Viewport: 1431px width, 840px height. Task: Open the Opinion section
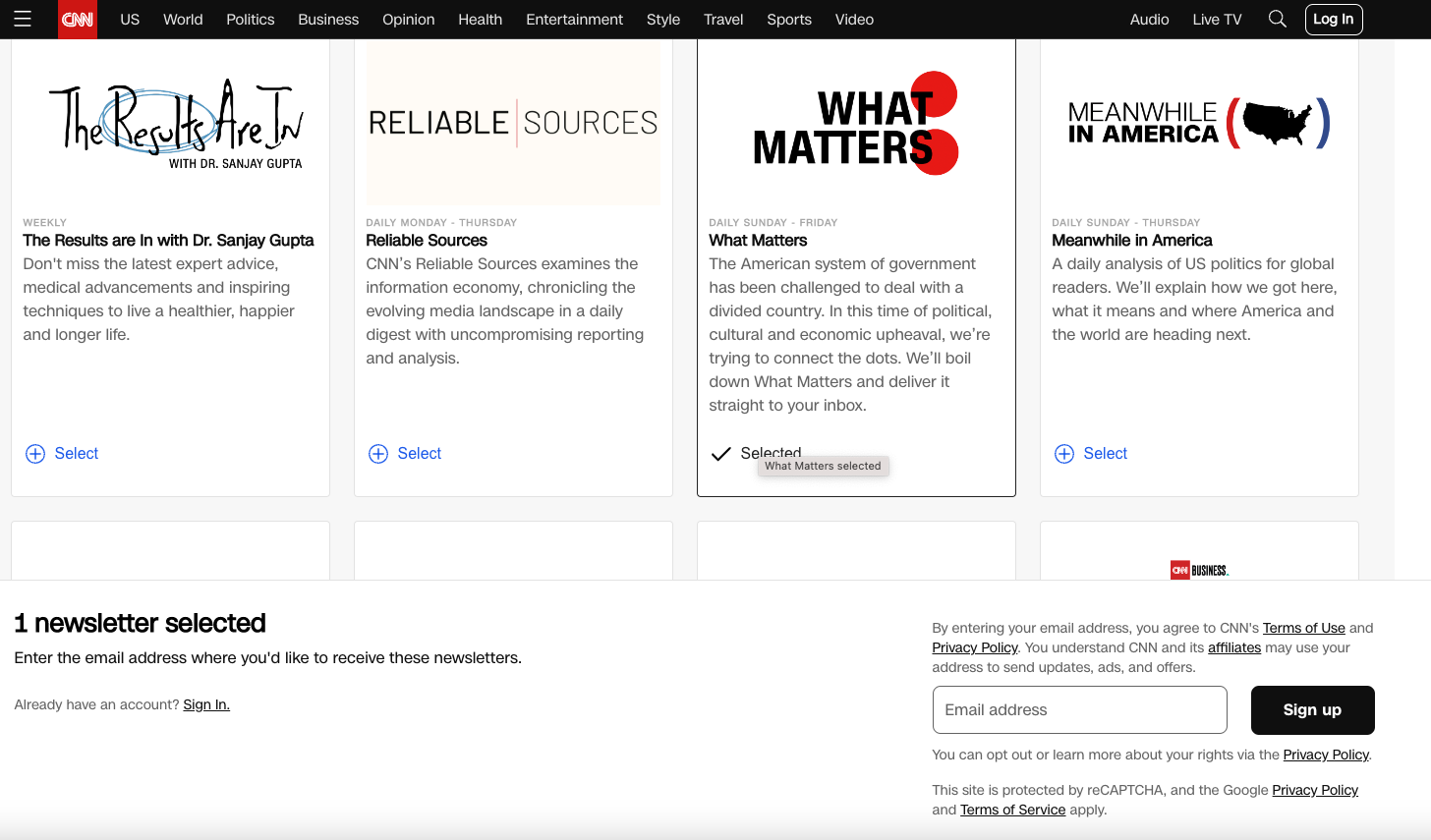409,19
